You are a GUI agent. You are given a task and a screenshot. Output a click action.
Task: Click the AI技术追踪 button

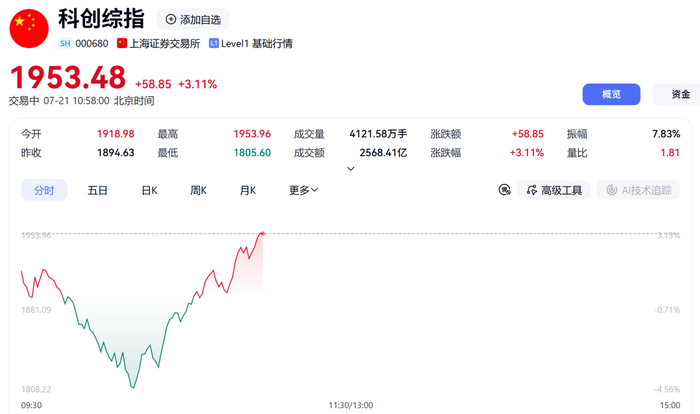click(x=638, y=190)
